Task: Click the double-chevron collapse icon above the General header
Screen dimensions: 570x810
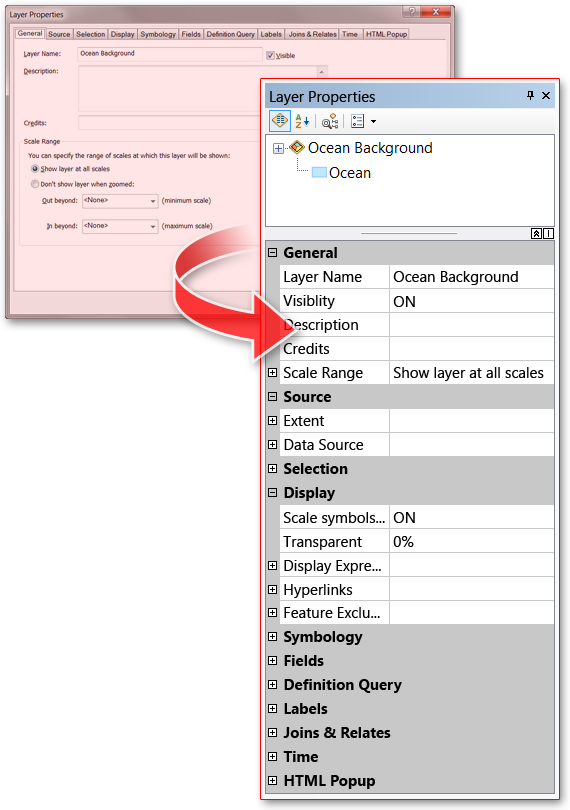Action: pos(536,233)
